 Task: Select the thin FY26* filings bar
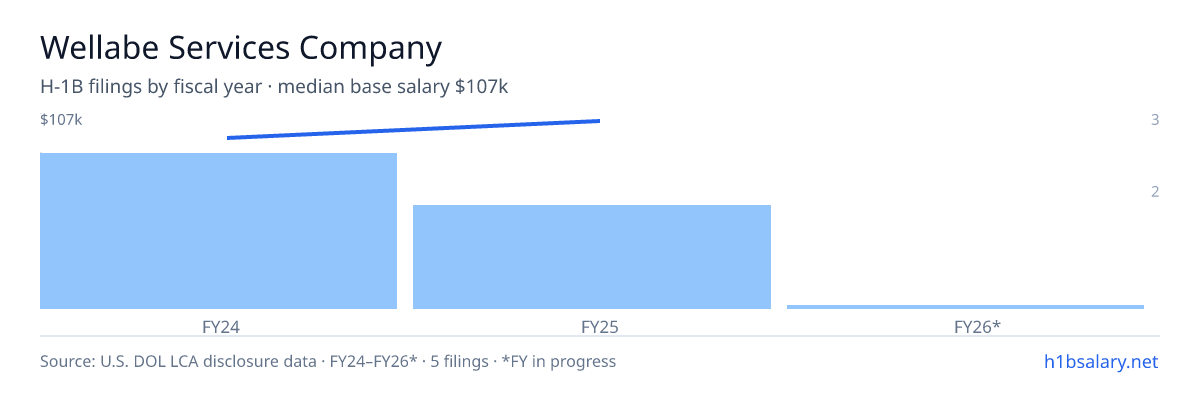[x=965, y=306]
